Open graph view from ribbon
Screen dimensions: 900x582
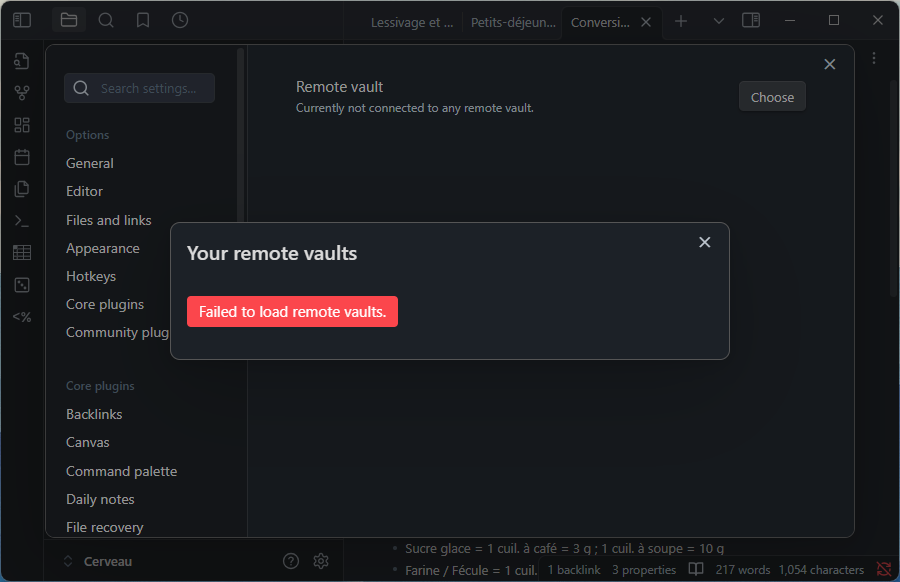coord(22,93)
